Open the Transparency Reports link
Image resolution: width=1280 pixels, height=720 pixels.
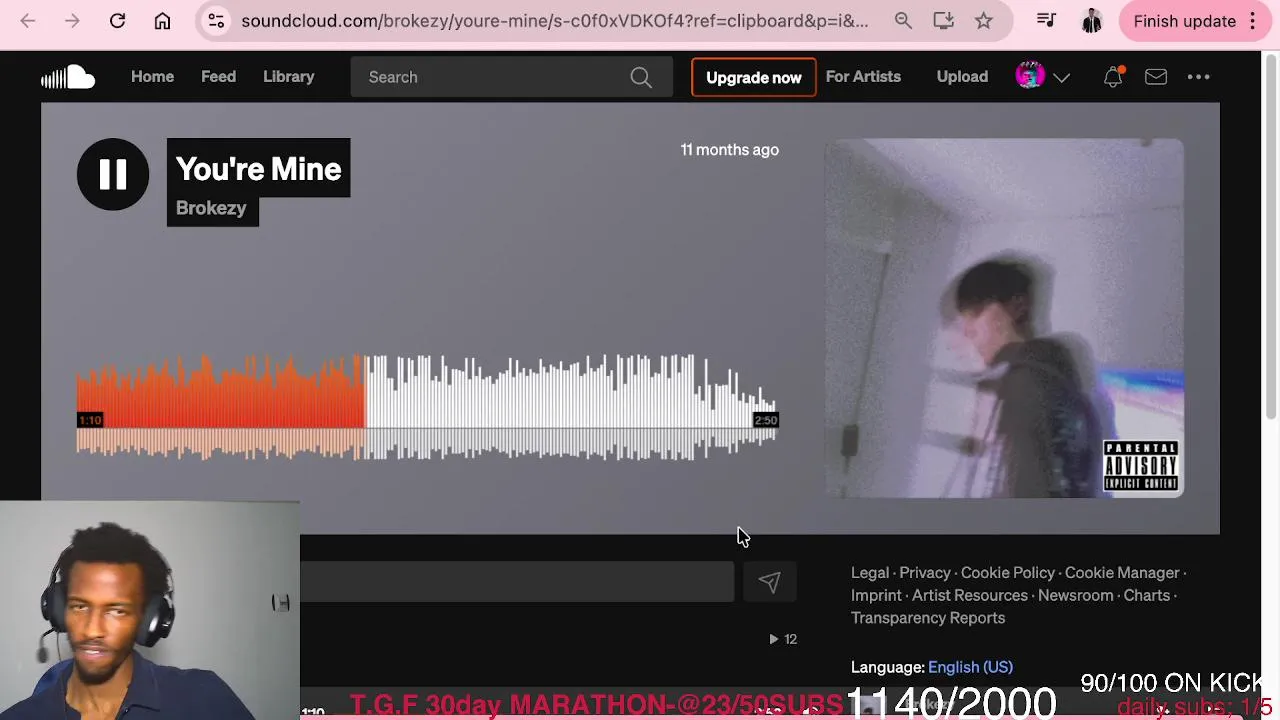(x=928, y=618)
